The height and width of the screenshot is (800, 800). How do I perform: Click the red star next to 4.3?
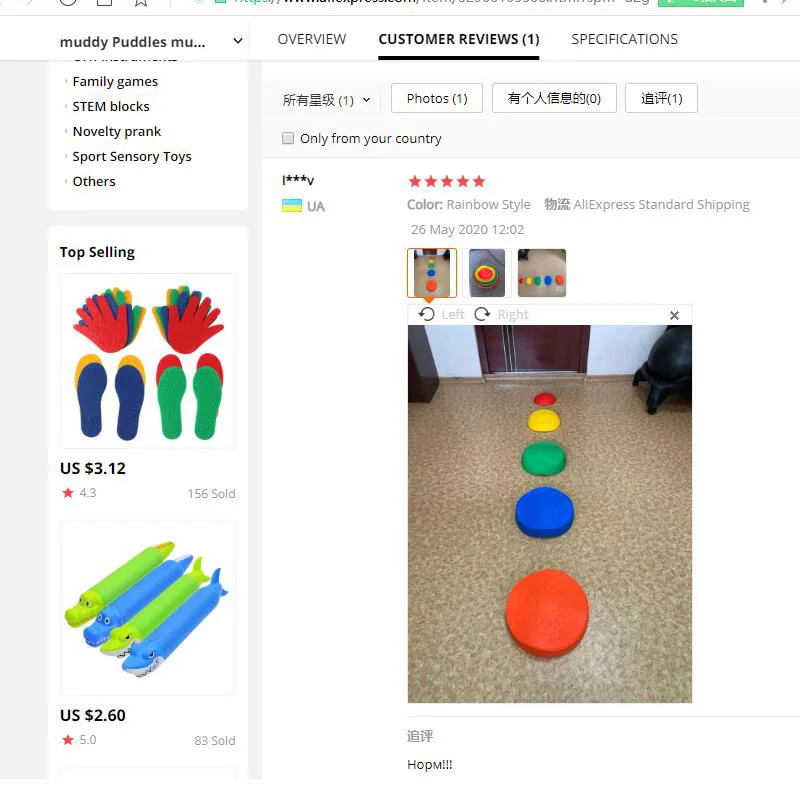point(68,493)
